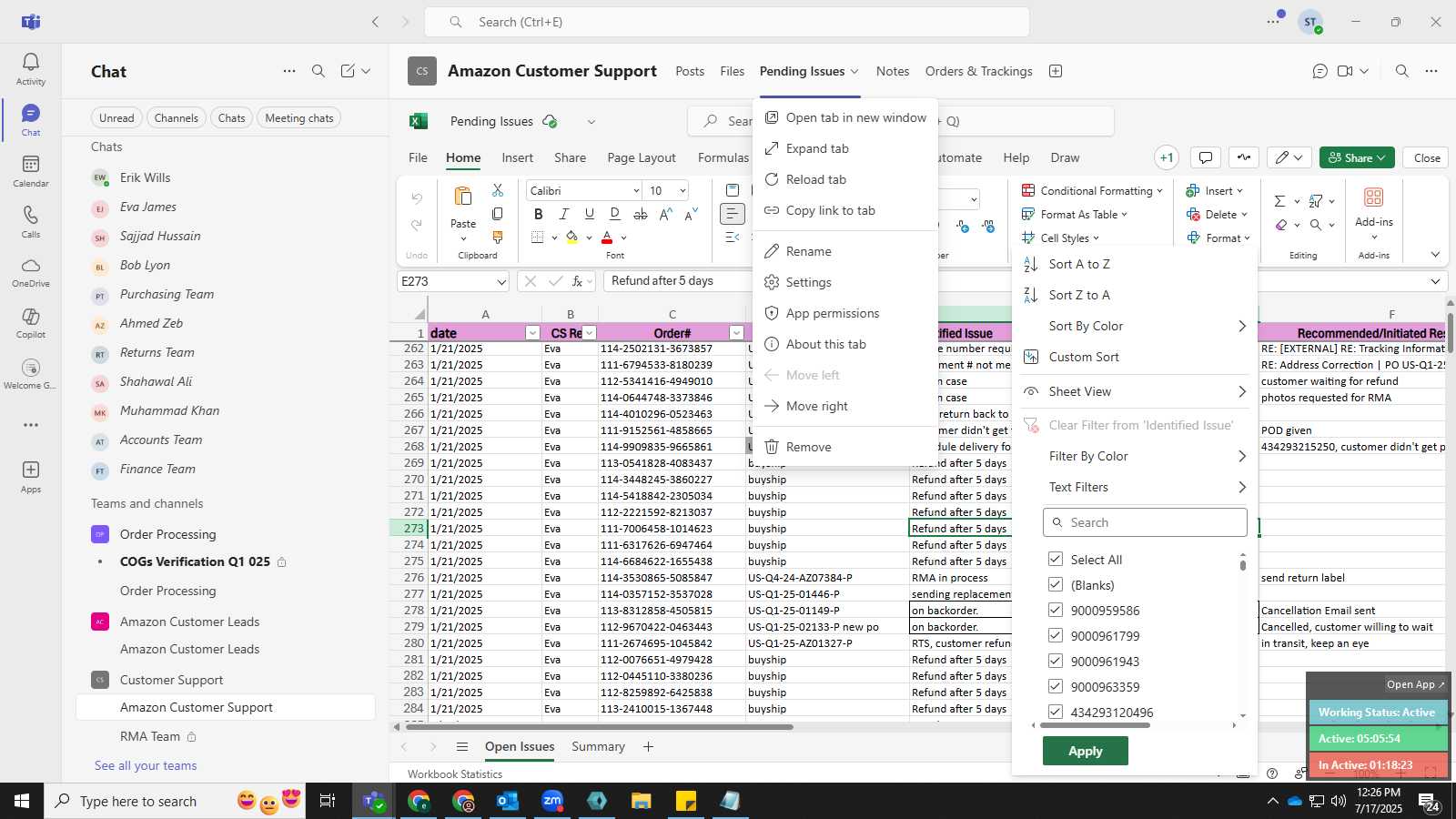The image size is (1456, 819).
Task: Apply Strikethrough formatting
Action: (x=641, y=214)
